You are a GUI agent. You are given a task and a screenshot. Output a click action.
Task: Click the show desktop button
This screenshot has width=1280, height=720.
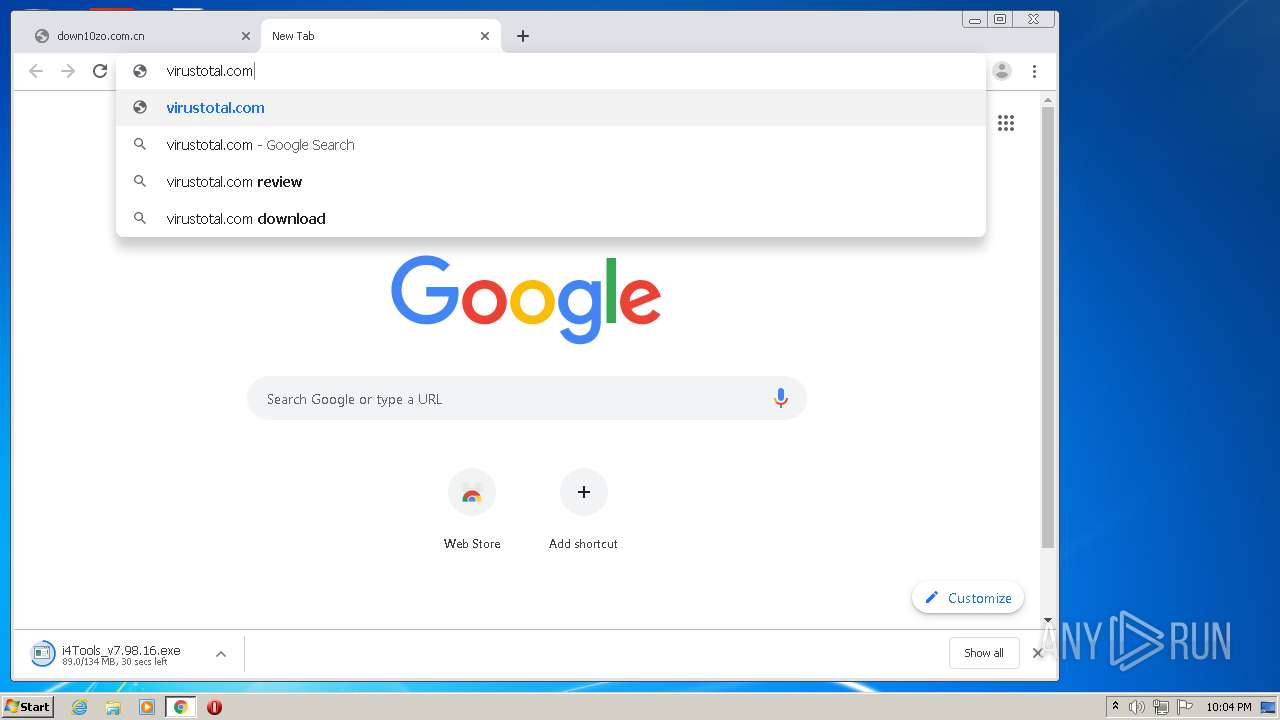point(1269,707)
